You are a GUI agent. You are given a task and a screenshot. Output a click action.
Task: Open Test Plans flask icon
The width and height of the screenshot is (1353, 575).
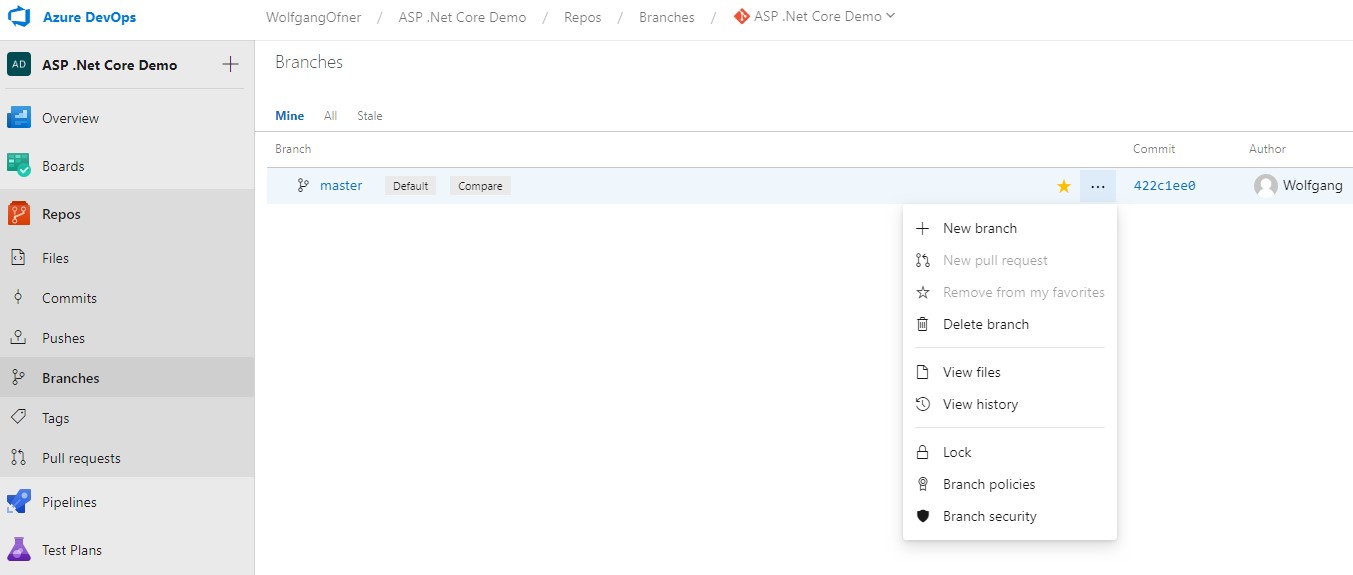click(19, 550)
